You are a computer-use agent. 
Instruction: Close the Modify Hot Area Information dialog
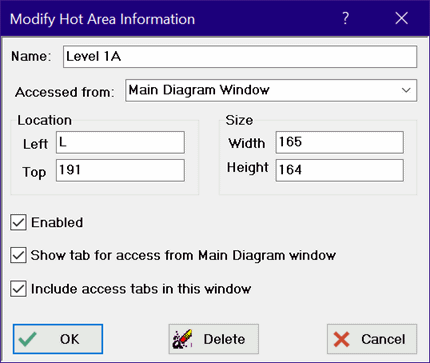pos(401,18)
